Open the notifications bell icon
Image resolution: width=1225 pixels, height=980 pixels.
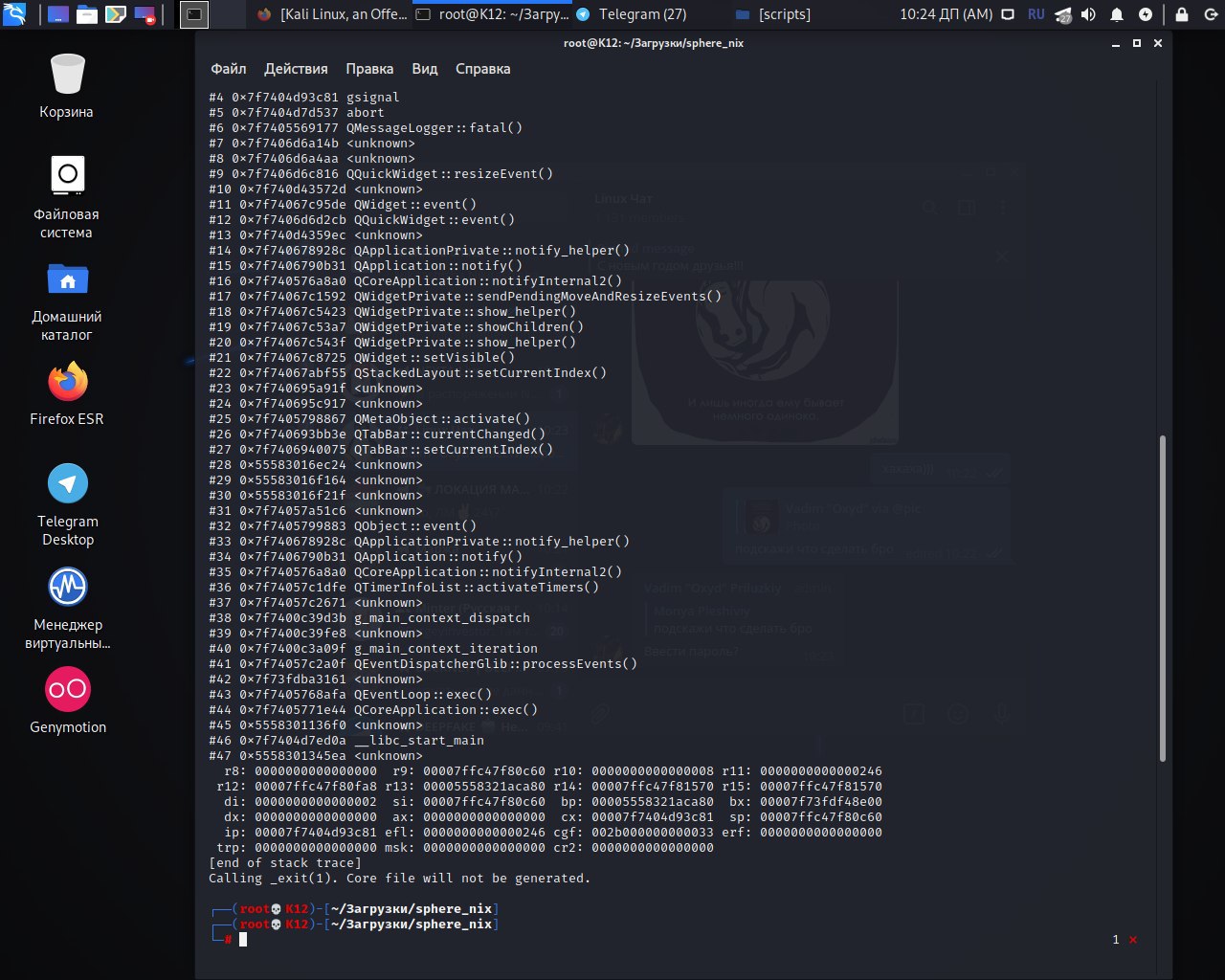click(1117, 14)
